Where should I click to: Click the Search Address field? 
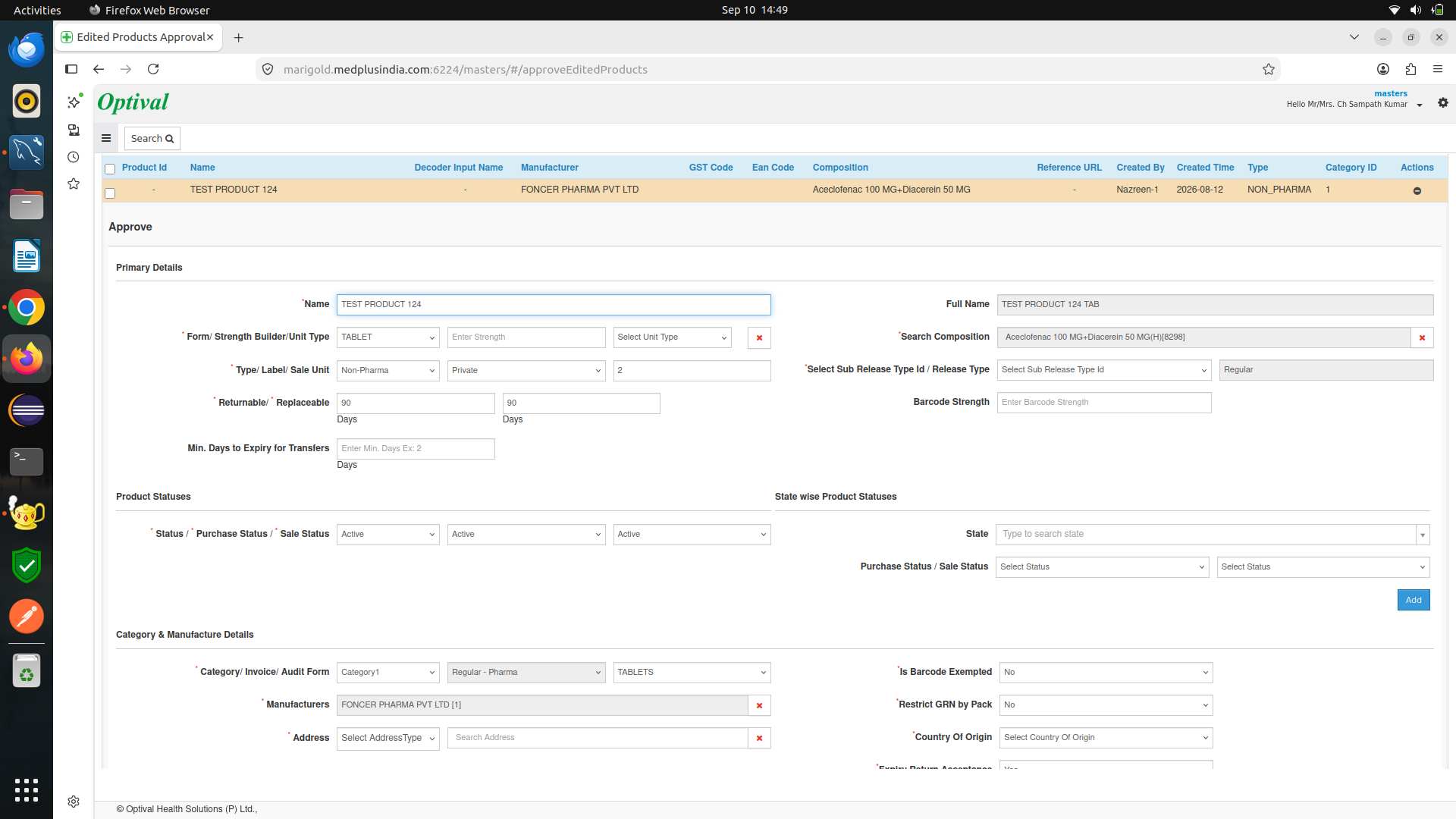coord(598,738)
